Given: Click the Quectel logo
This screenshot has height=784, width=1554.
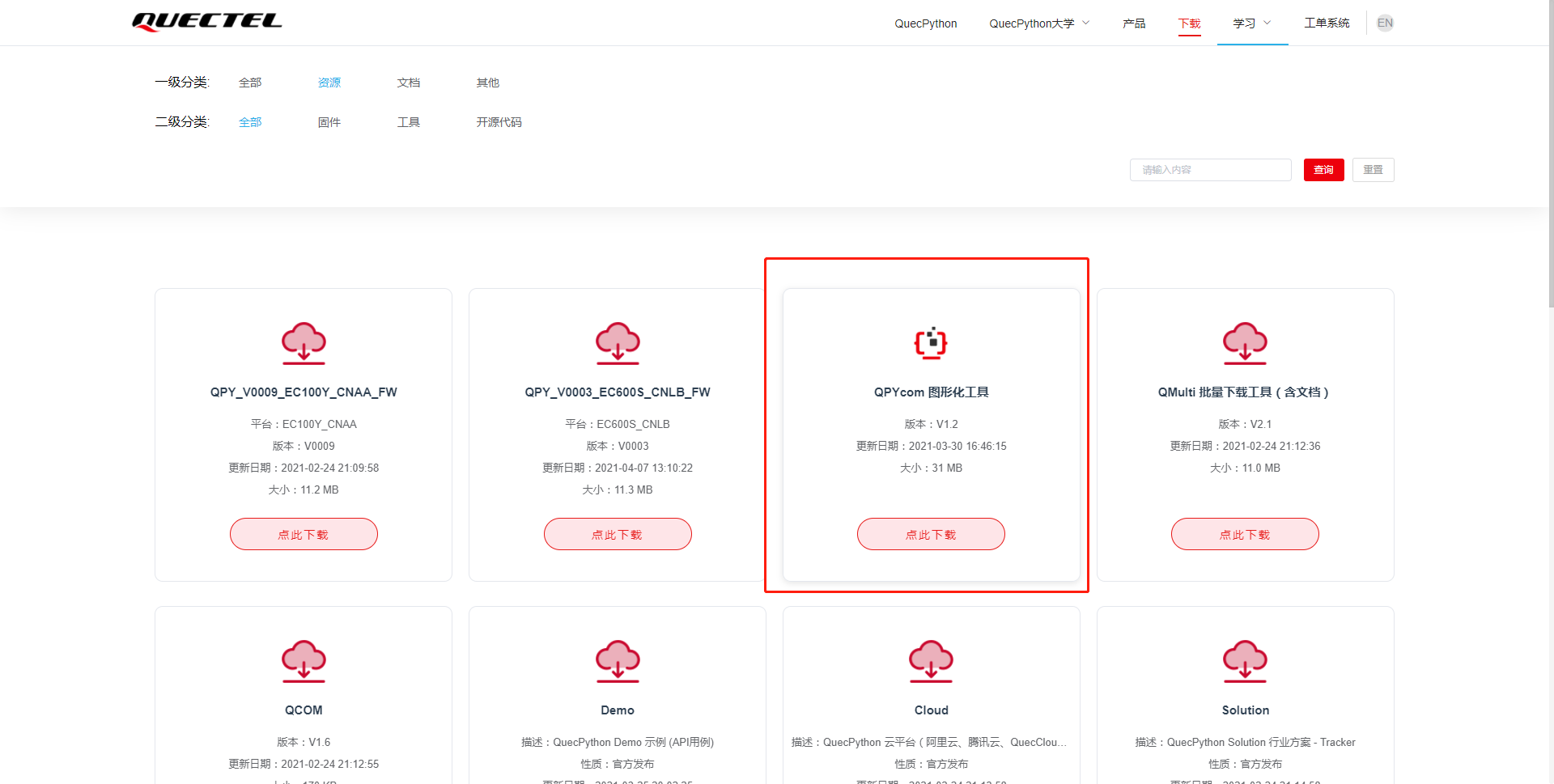Looking at the screenshot, I should [207, 22].
